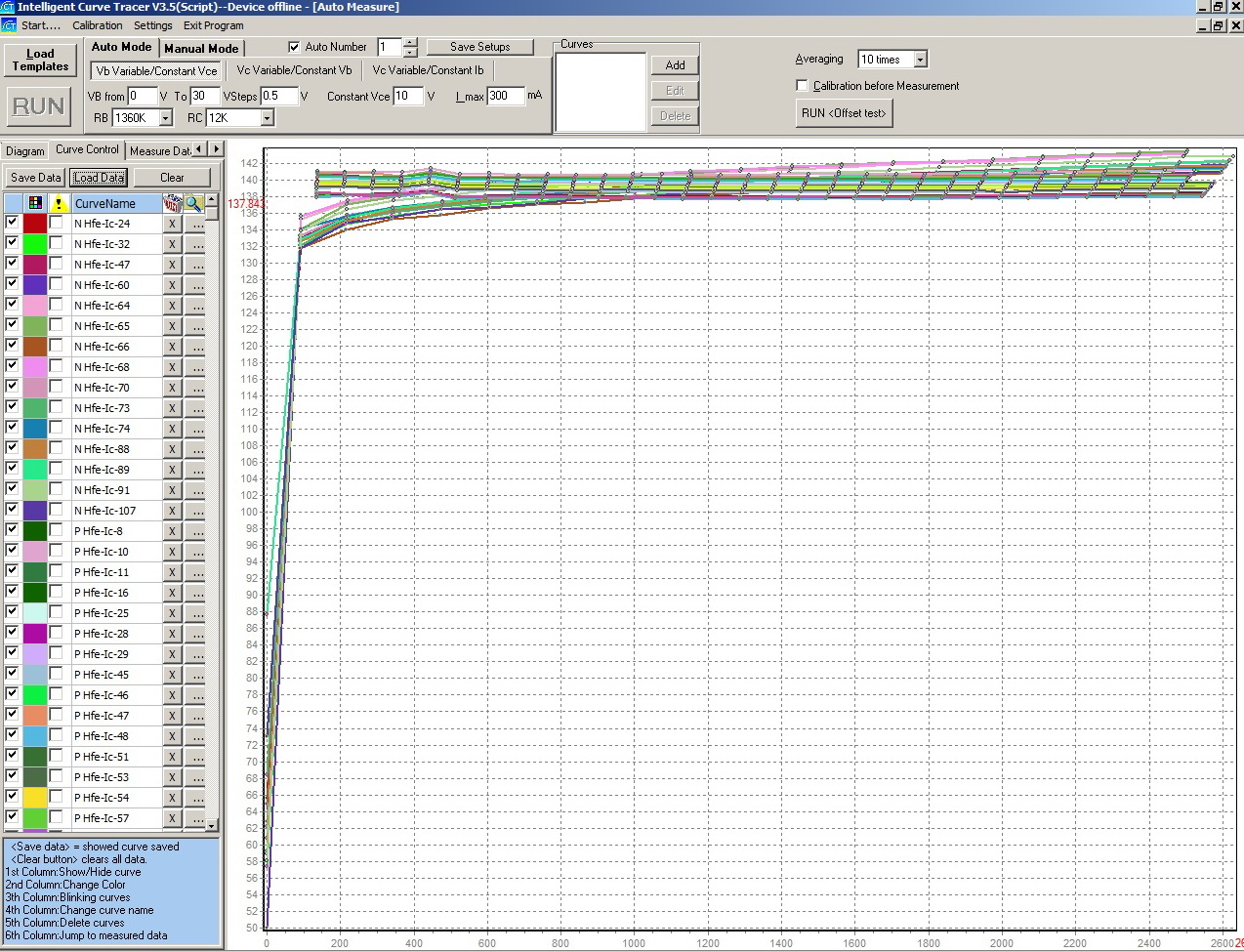Viewport: 1244px width, 952px height.
Task: Click the color palette column header icon
Action: 35,203
